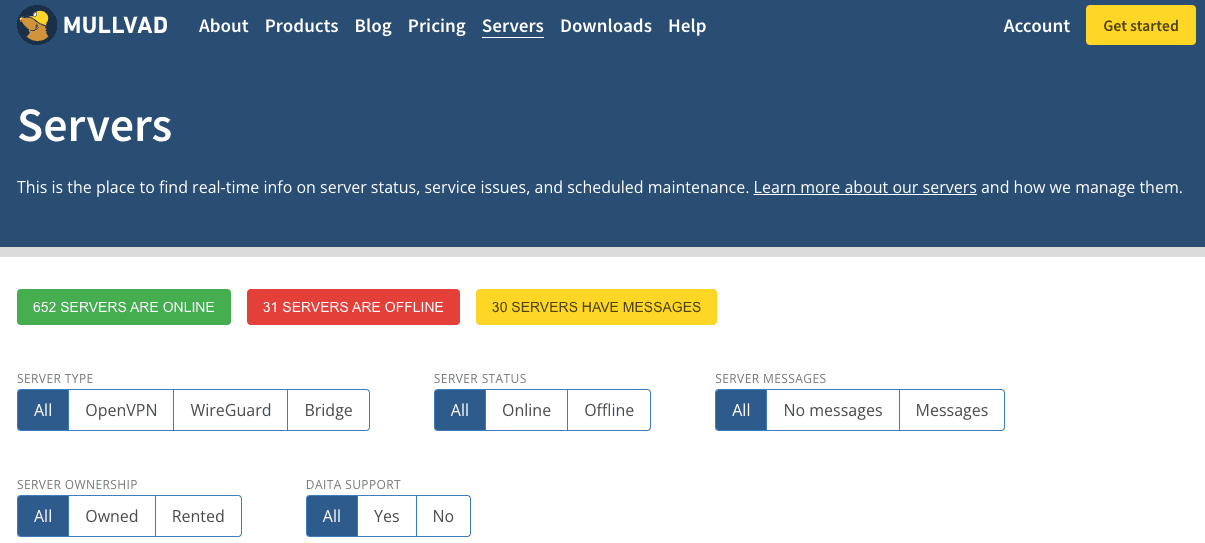Viewport: 1205px width, 543px height.
Task: Filter to servers with No messages
Action: click(x=833, y=410)
